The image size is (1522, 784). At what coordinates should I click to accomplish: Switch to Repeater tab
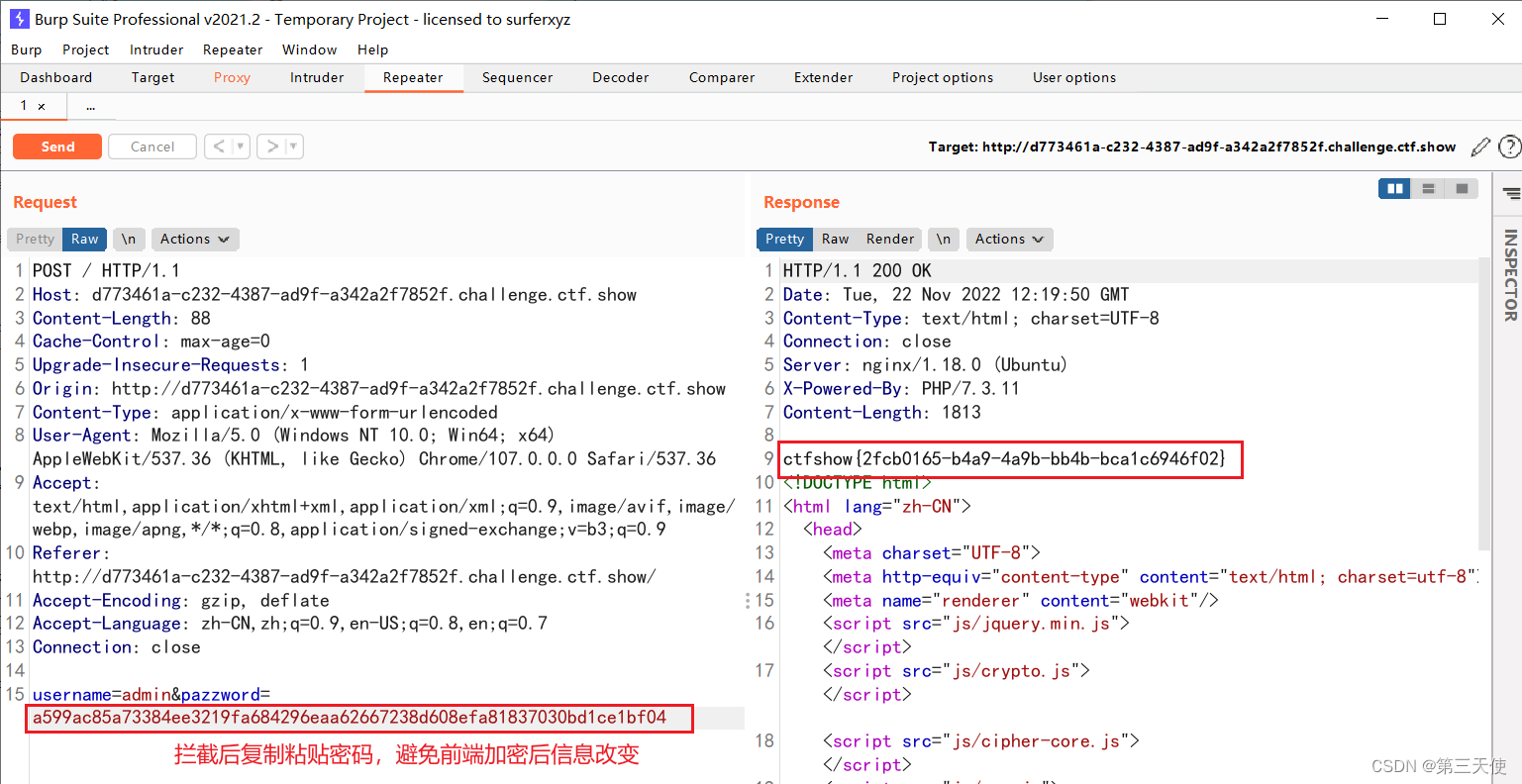coord(413,77)
